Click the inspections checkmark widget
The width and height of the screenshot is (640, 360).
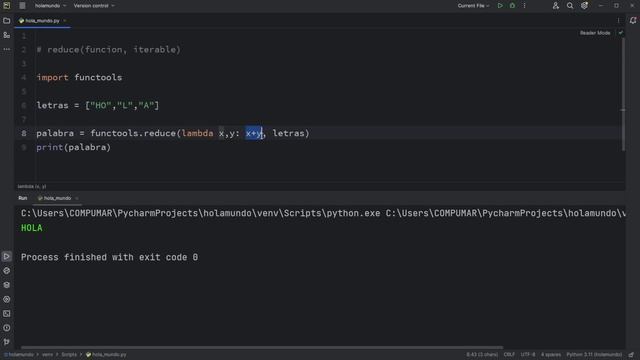click(x=620, y=33)
